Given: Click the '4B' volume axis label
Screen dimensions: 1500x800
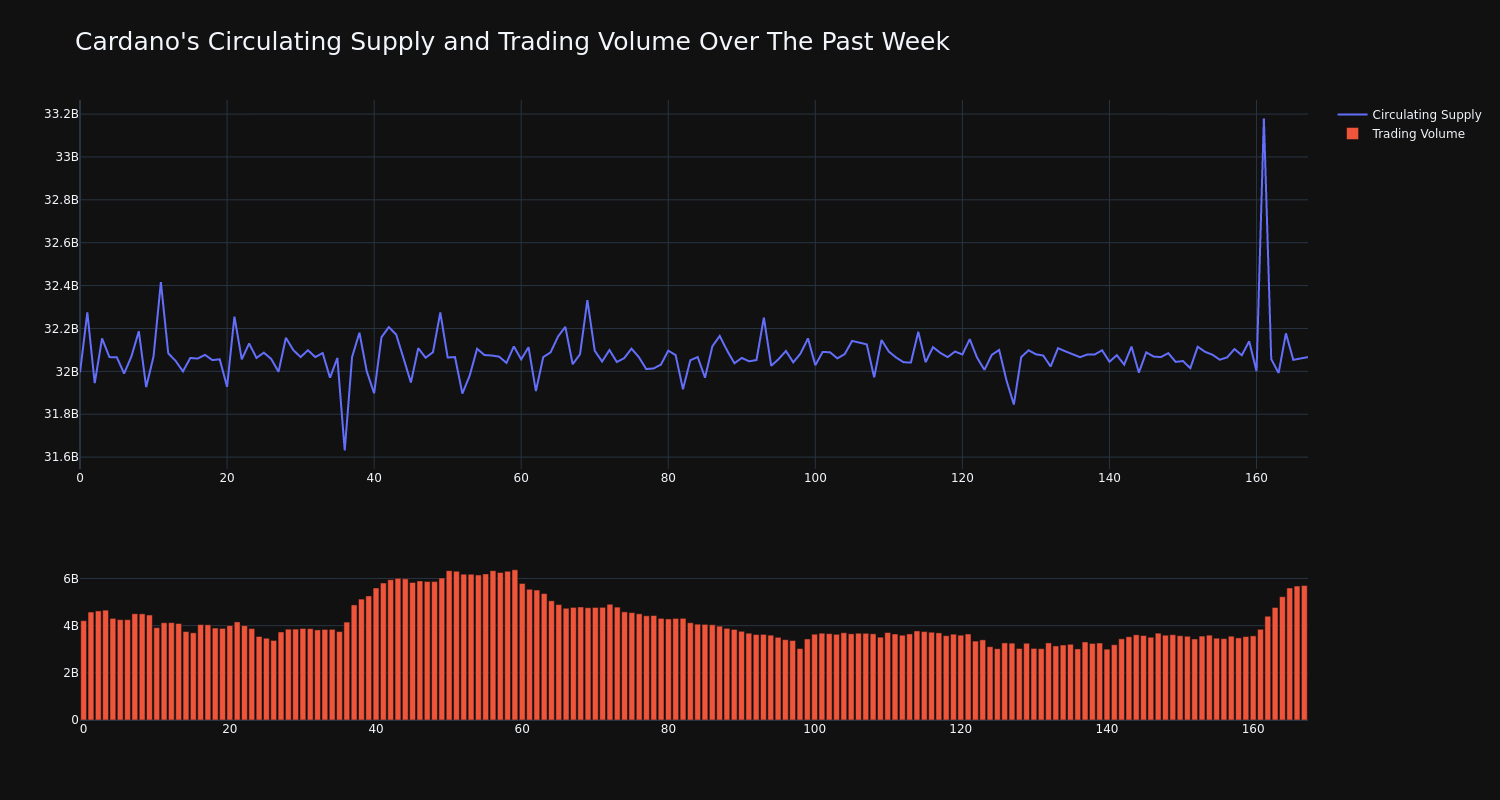Looking at the screenshot, I should 71,626.
